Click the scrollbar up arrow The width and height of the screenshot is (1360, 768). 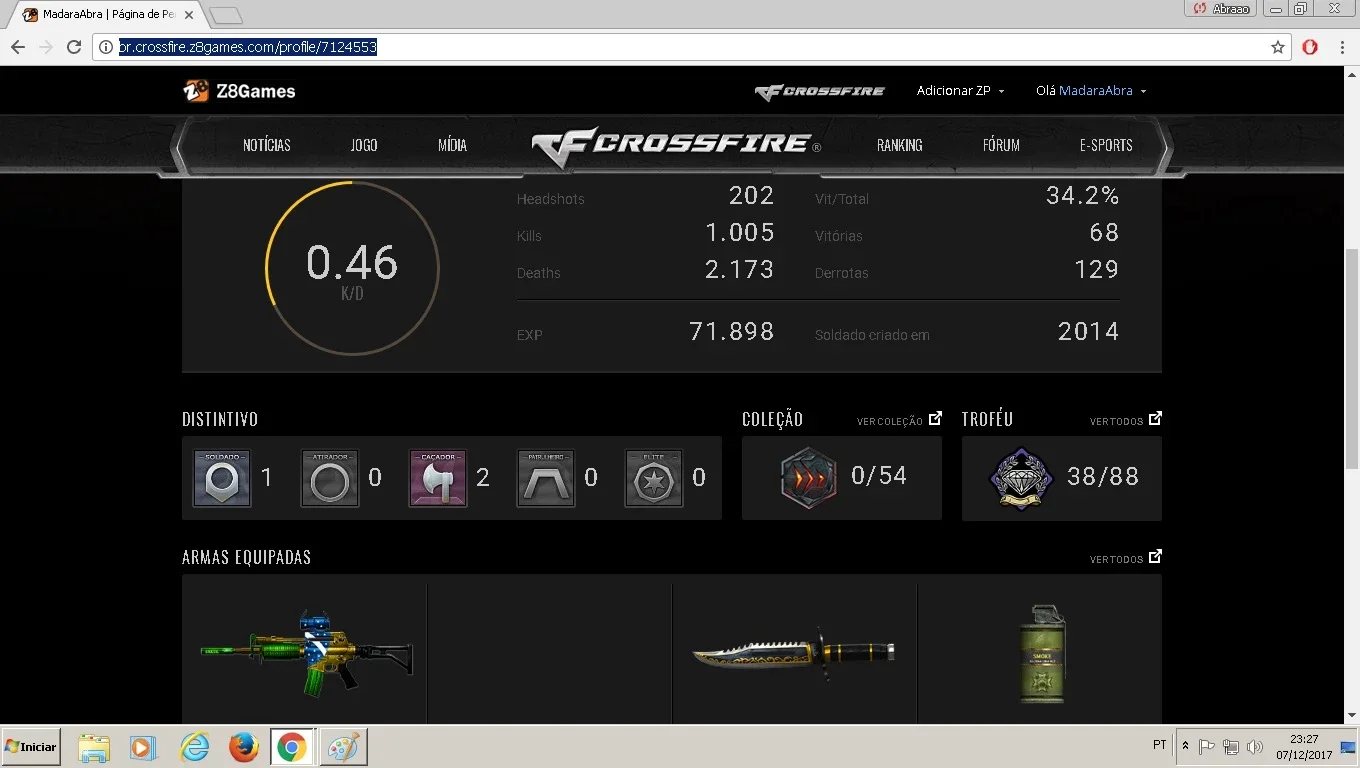pyautogui.click(x=1352, y=75)
